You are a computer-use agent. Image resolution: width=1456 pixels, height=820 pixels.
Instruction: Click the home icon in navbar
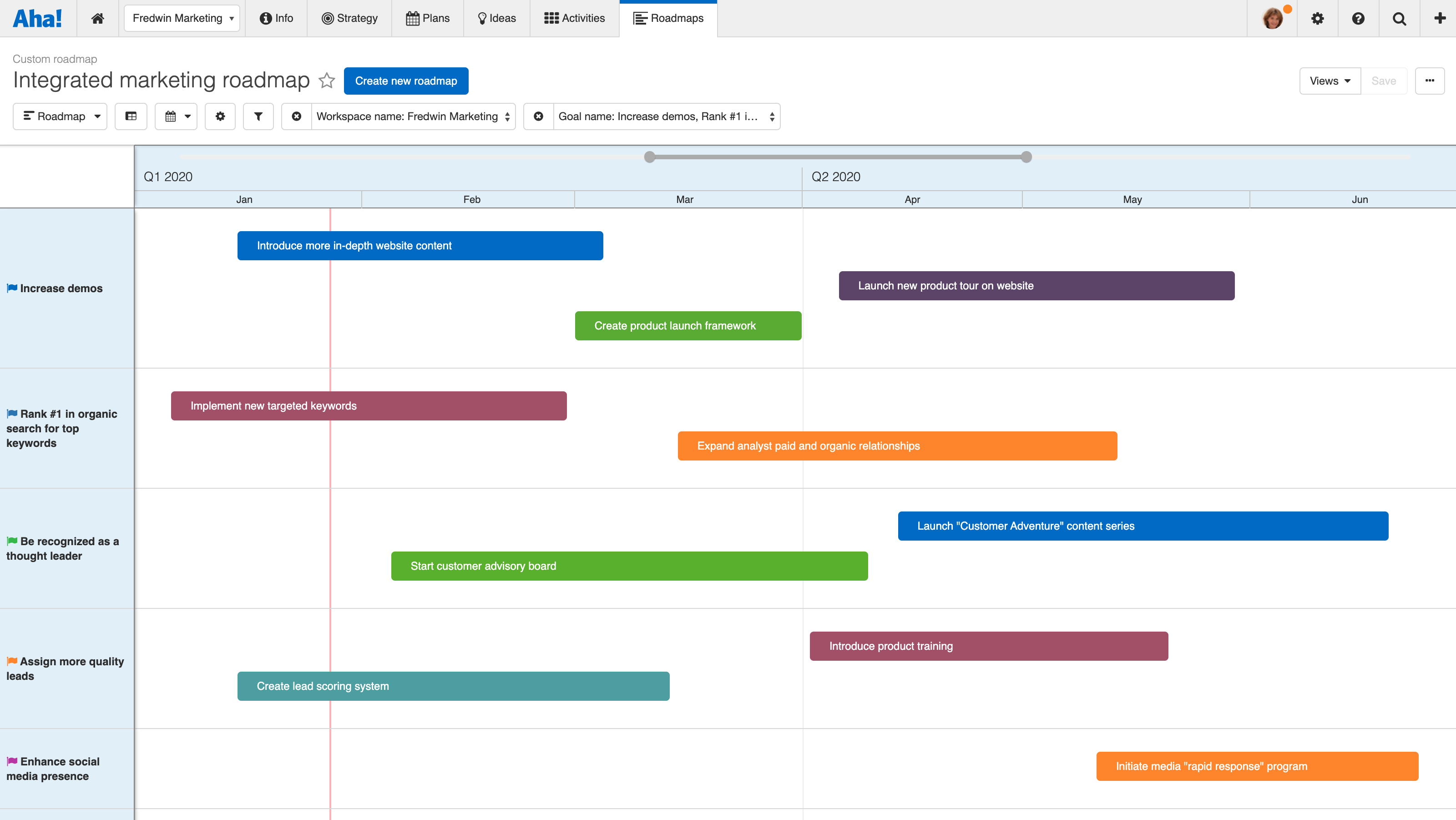(x=96, y=18)
